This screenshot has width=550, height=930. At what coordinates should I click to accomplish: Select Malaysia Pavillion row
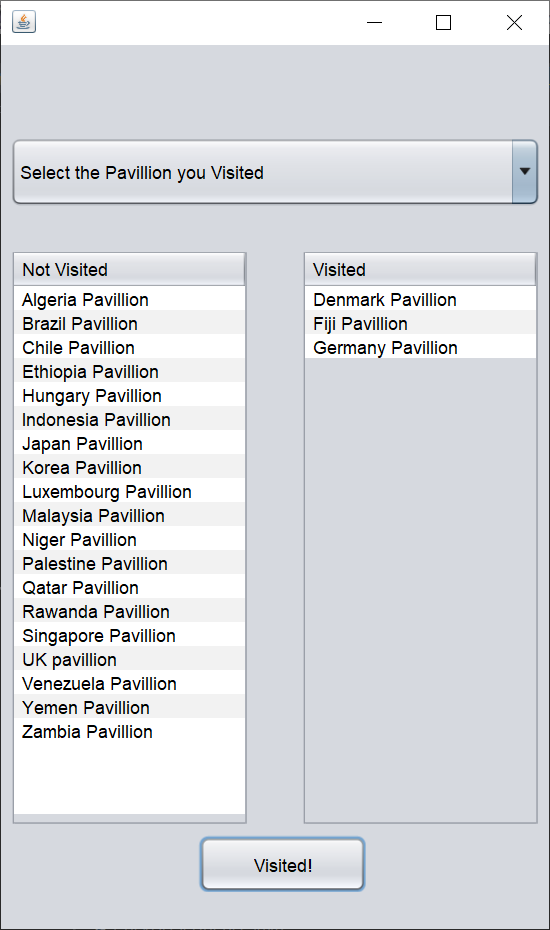[x=129, y=515]
